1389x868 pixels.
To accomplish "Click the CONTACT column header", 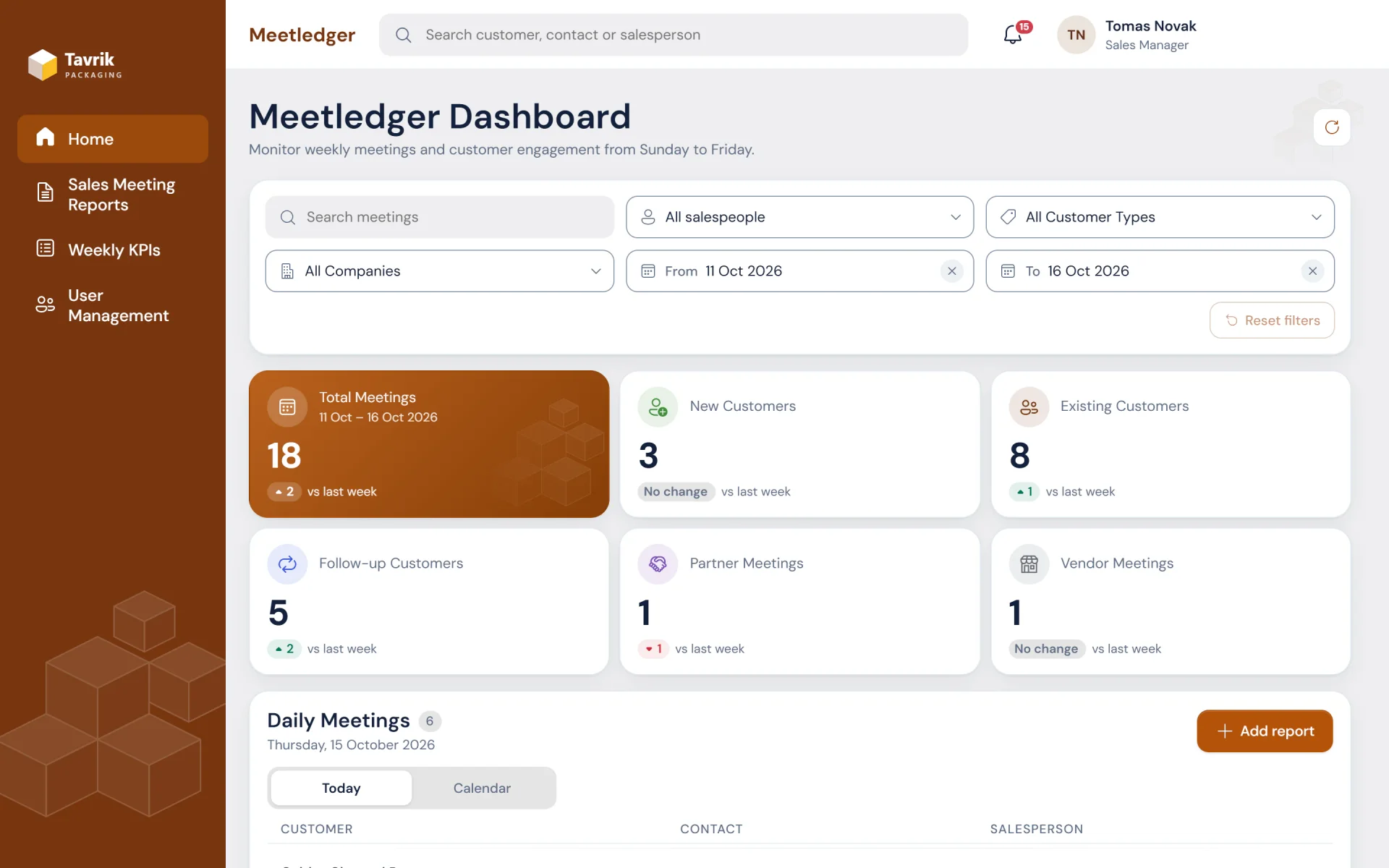I will [711, 829].
